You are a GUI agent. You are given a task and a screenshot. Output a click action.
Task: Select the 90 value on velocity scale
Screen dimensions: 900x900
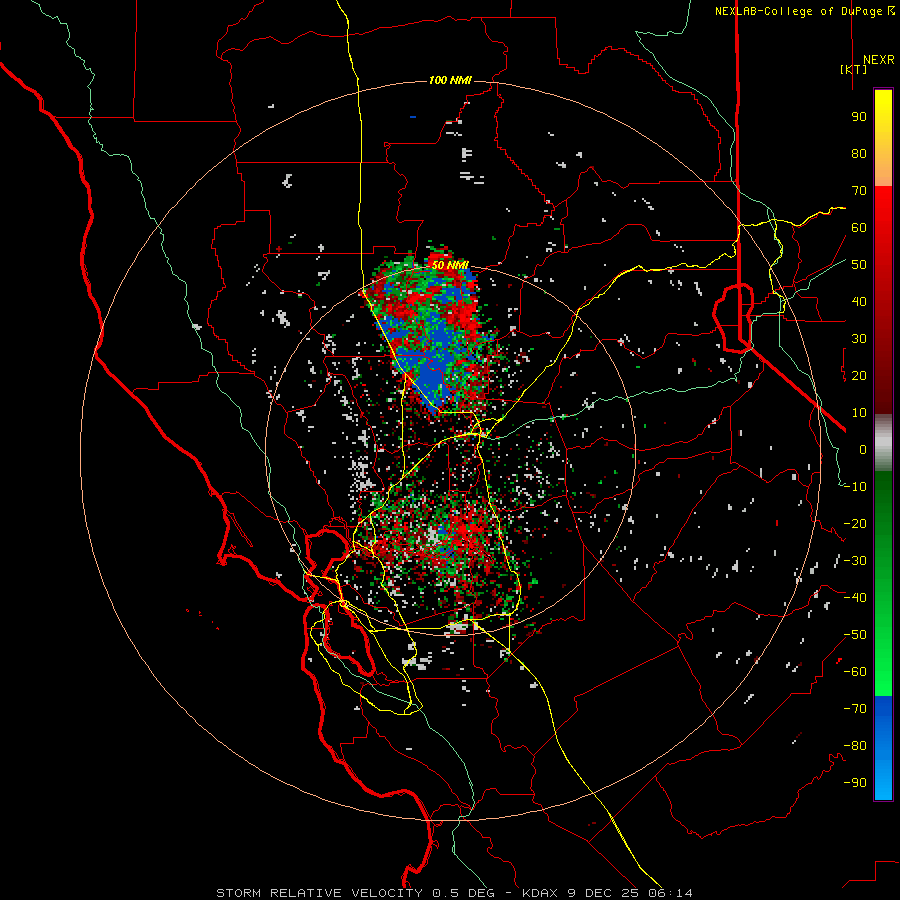click(x=859, y=117)
